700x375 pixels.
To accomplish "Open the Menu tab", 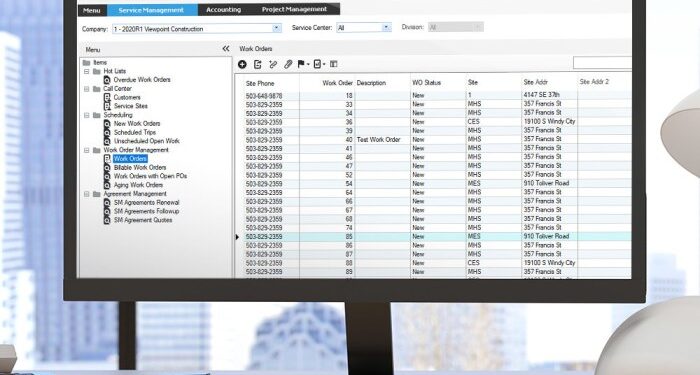I will pyautogui.click(x=92, y=10).
